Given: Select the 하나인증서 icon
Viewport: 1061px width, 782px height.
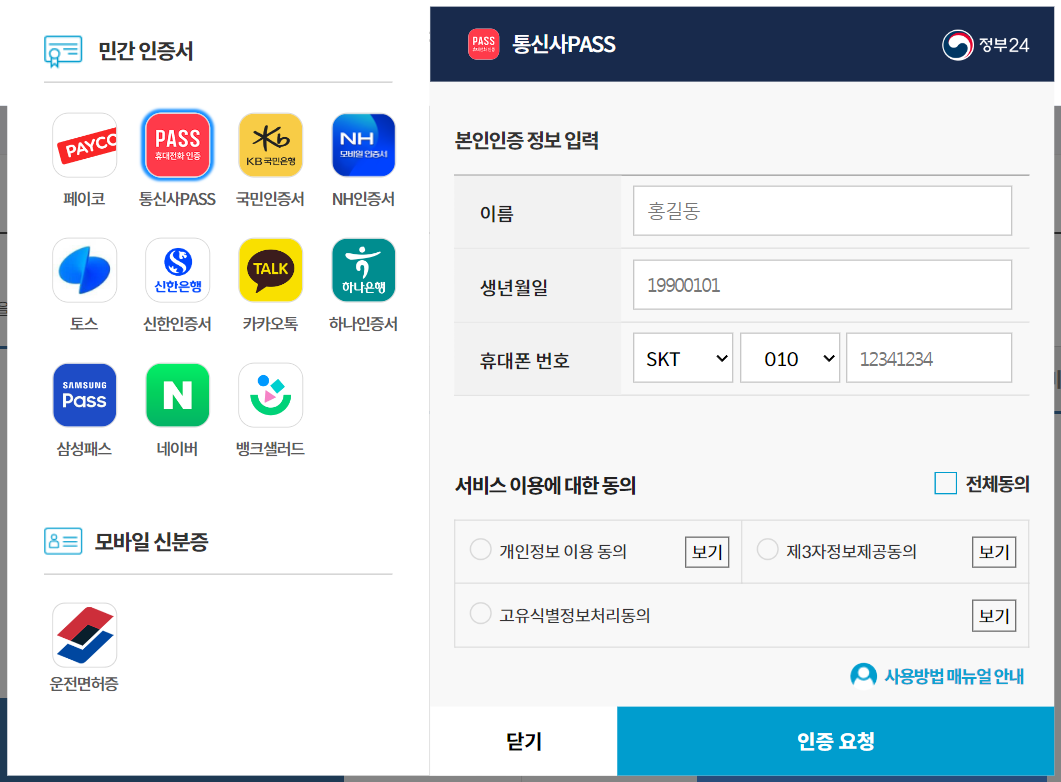Looking at the screenshot, I should click(363, 269).
